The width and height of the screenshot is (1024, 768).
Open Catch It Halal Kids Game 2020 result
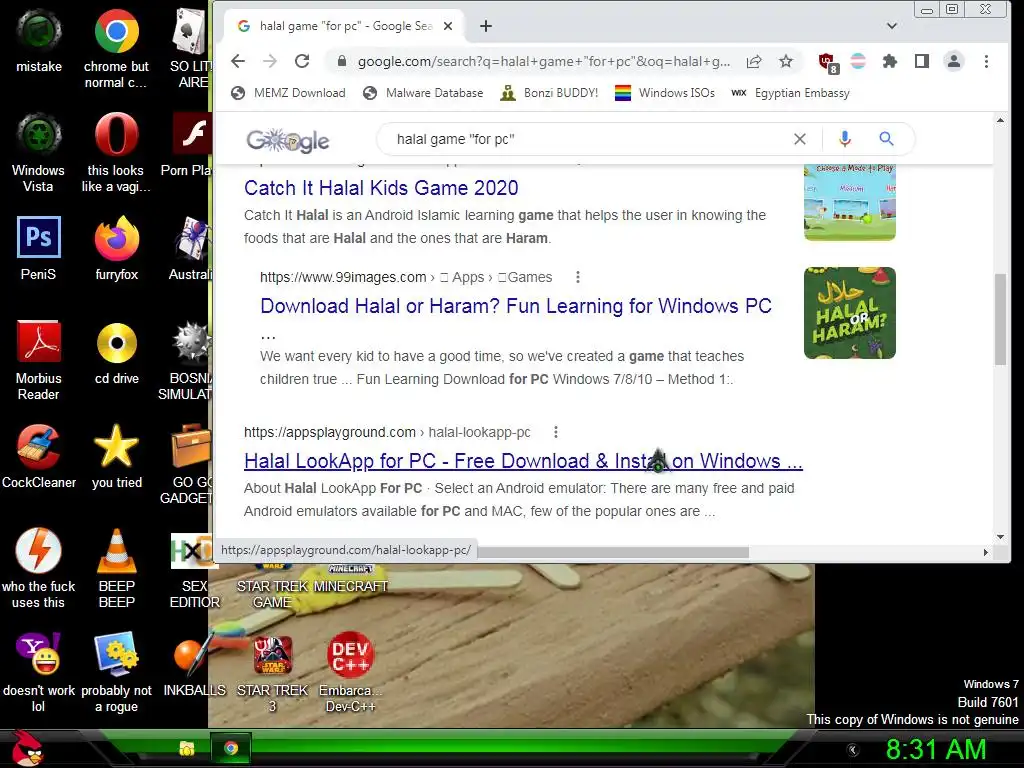[381, 188]
